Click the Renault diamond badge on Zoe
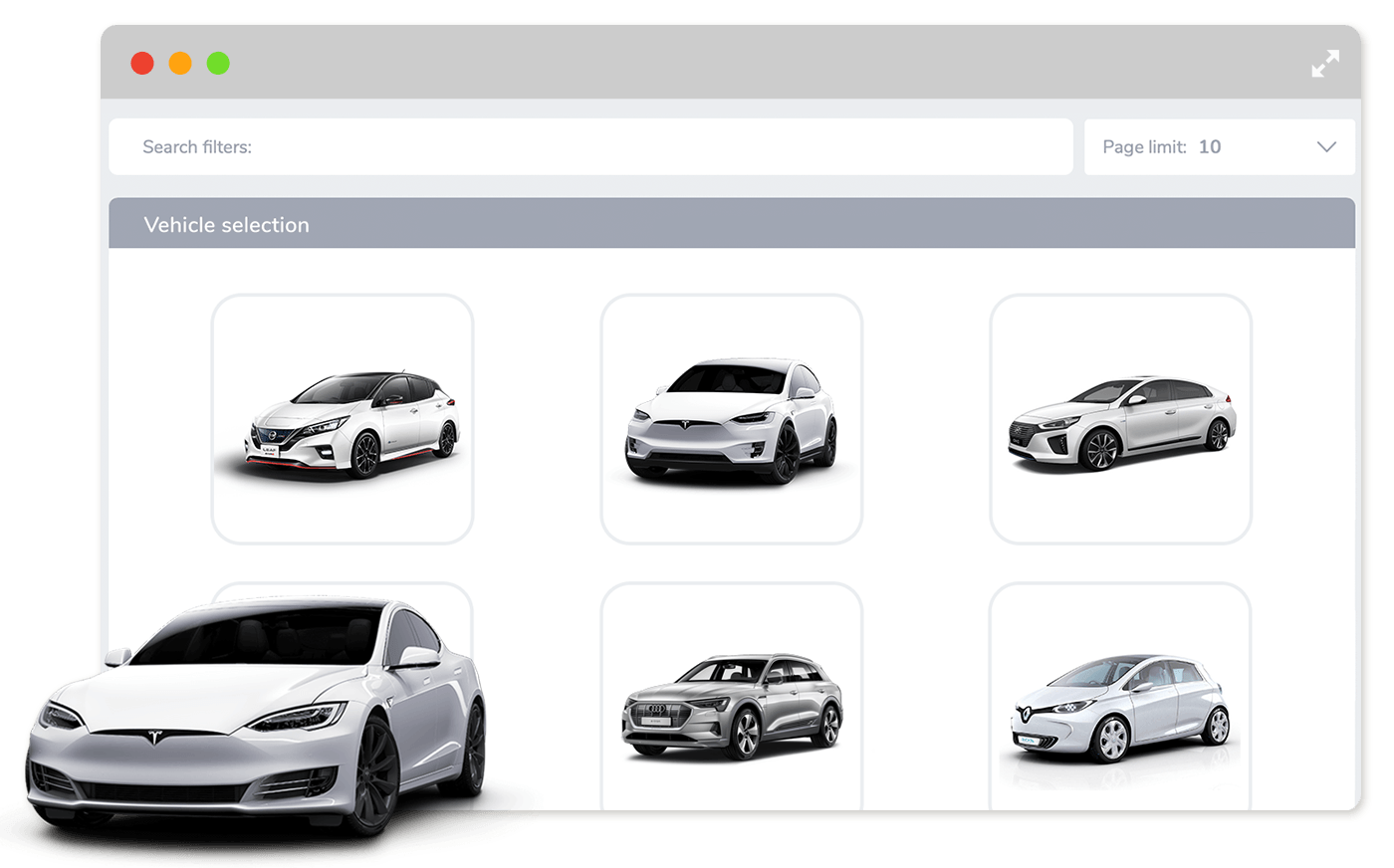This screenshot has width=1394, height=868. click(x=1025, y=713)
